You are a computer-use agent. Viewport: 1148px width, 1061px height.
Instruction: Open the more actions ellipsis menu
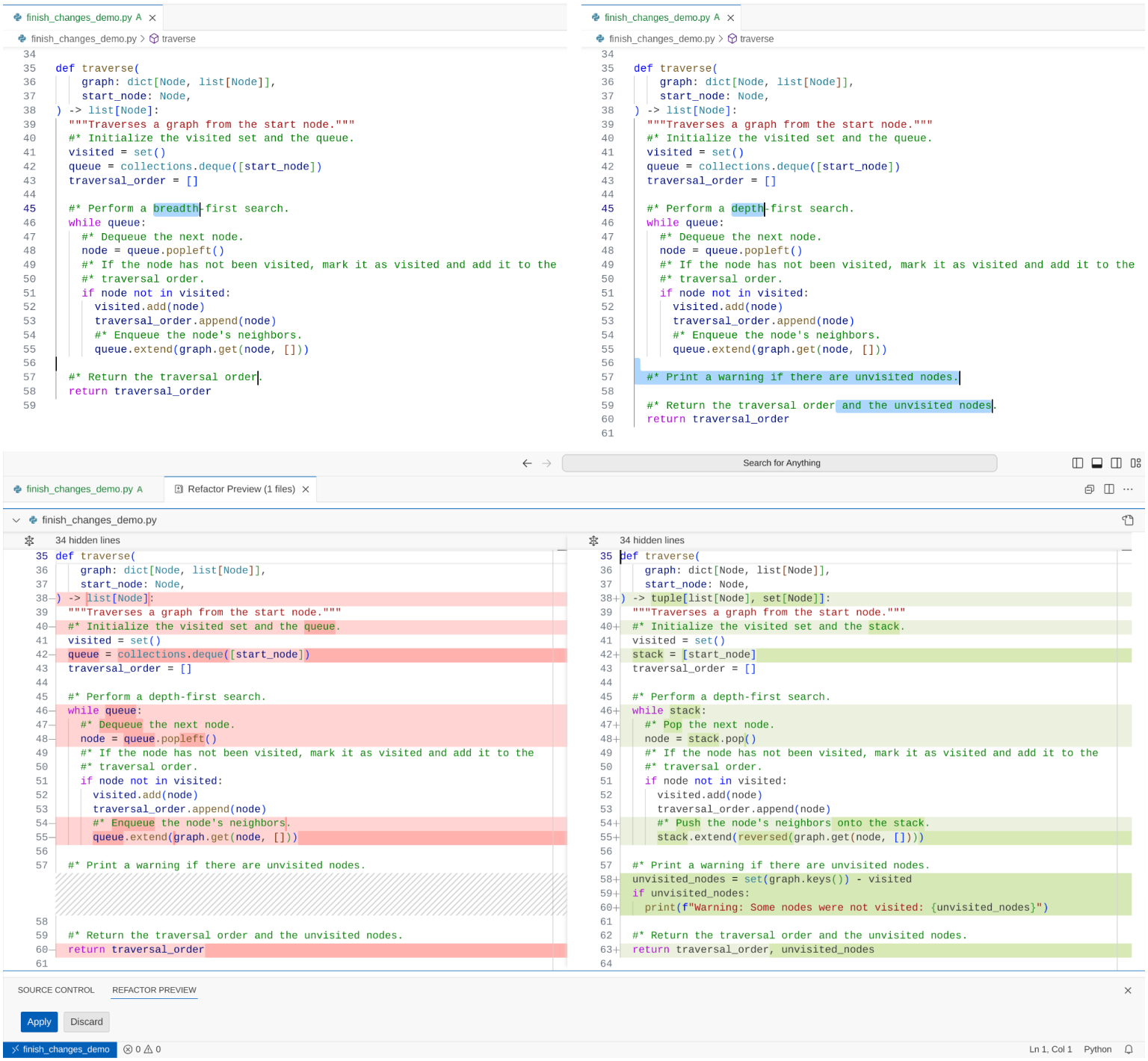pos(1128,489)
